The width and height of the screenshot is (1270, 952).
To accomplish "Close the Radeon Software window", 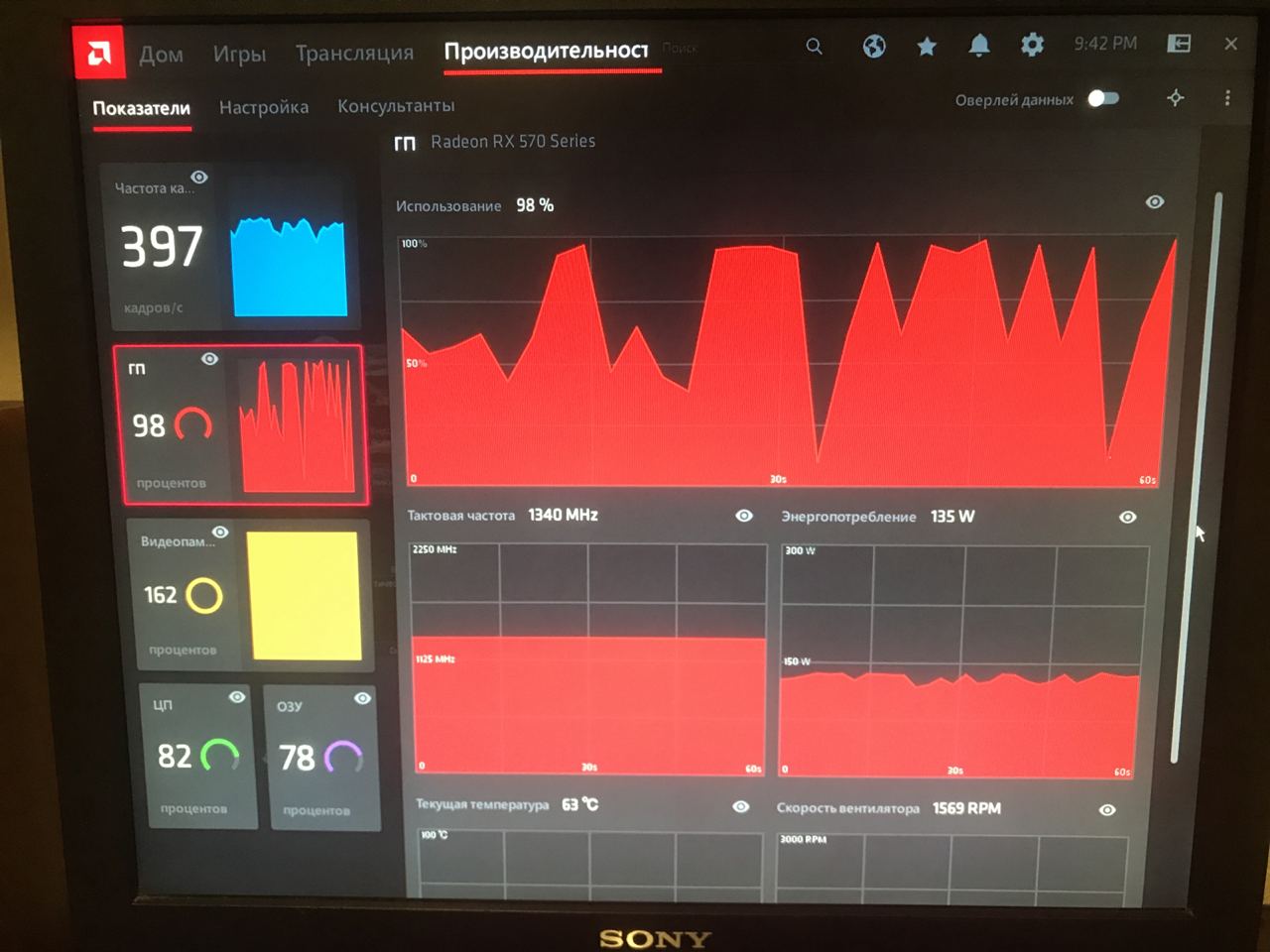I will tap(1231, 44).
